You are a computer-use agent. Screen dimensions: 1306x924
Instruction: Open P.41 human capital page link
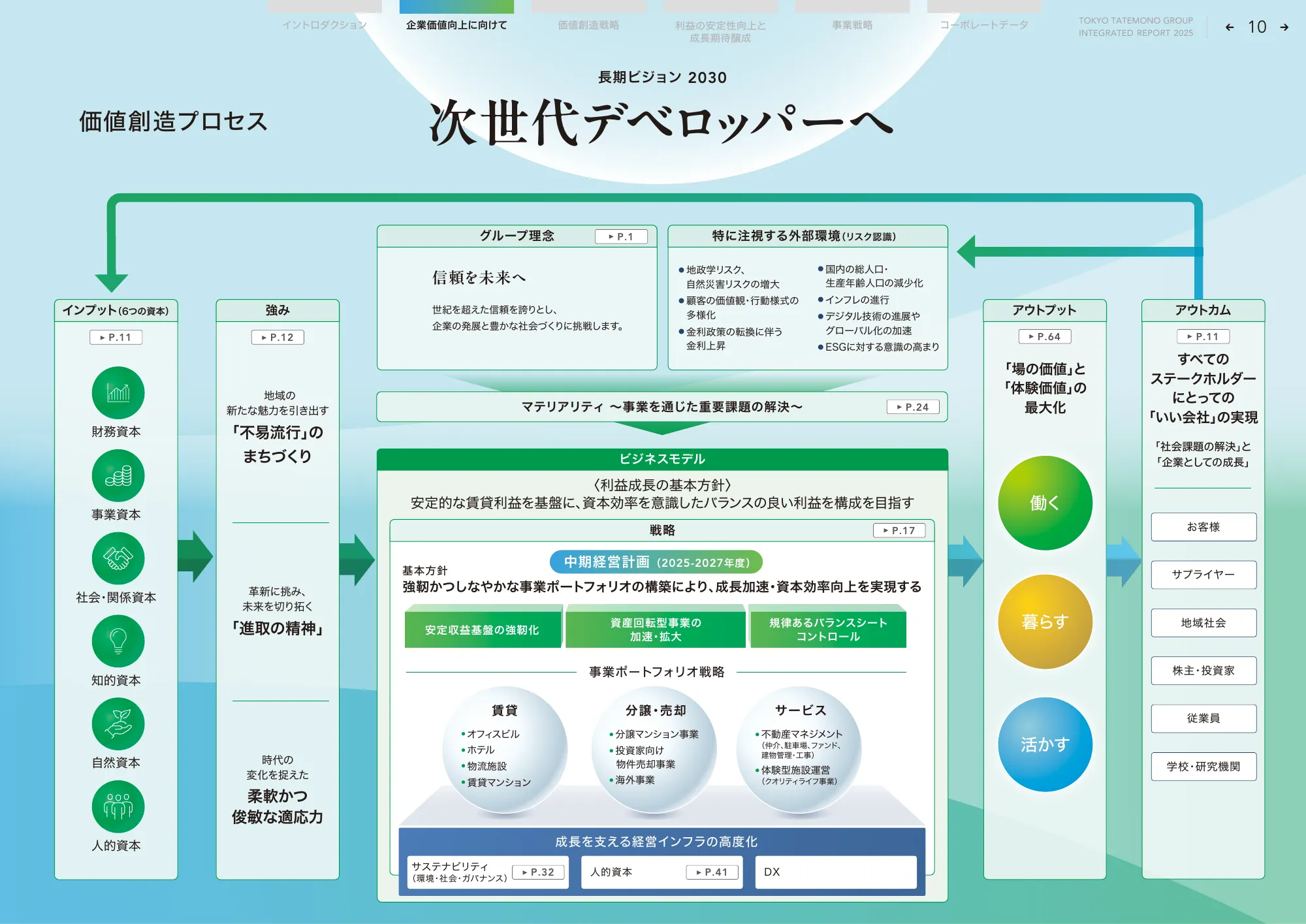click(712, 872)
